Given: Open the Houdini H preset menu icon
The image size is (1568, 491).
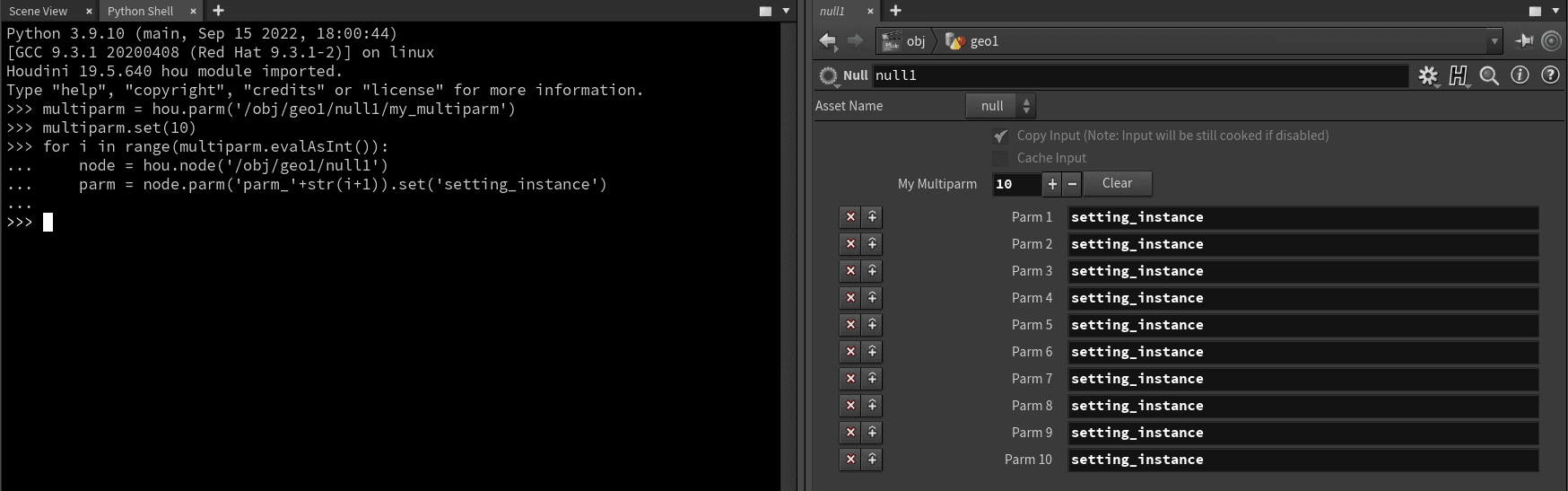Looking at the screenshot, I should coord(1459,76).
